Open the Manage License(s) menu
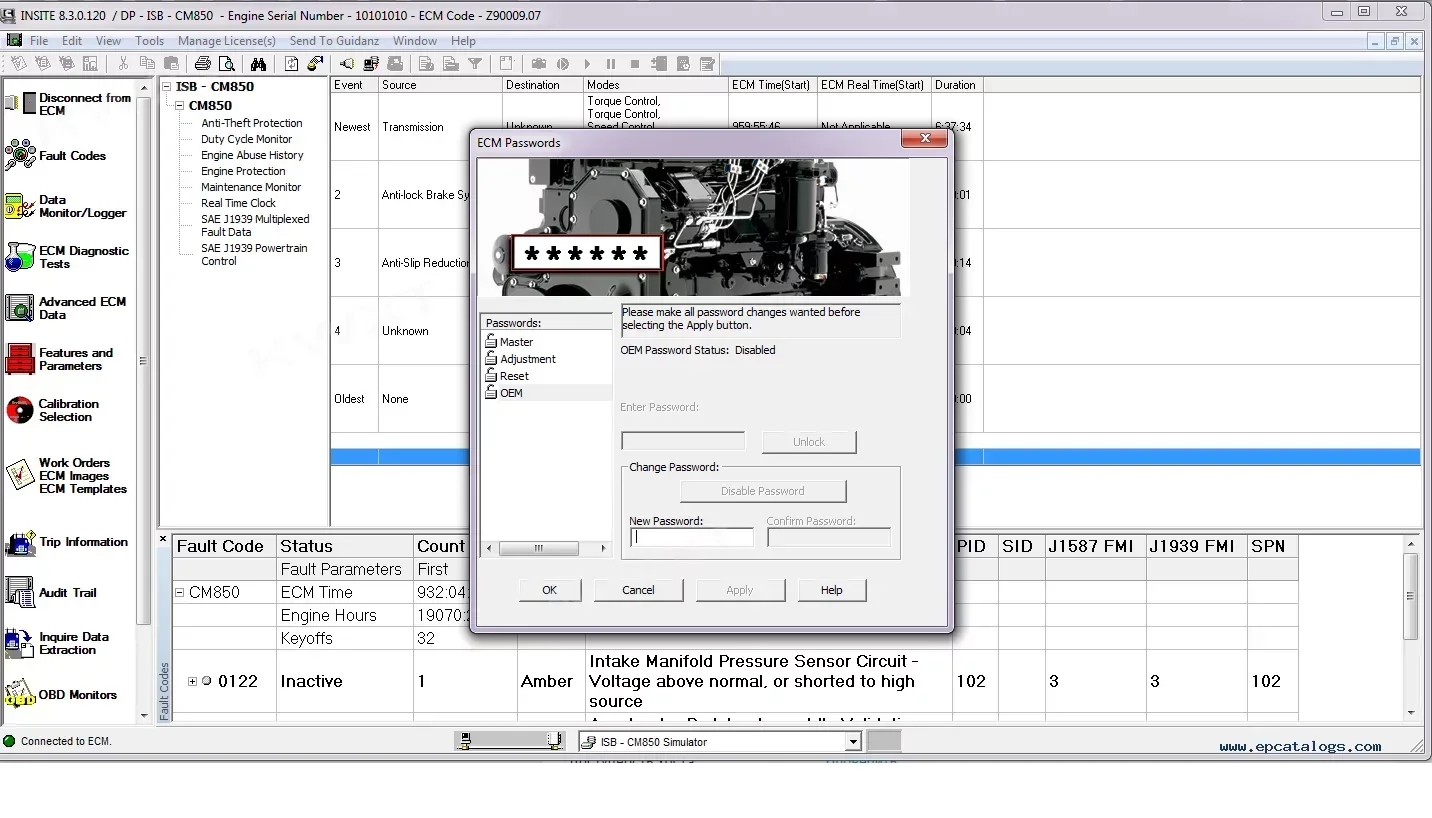Viewport: 1432px width, 818px height. pyautogui.click(x=226, y=41)
